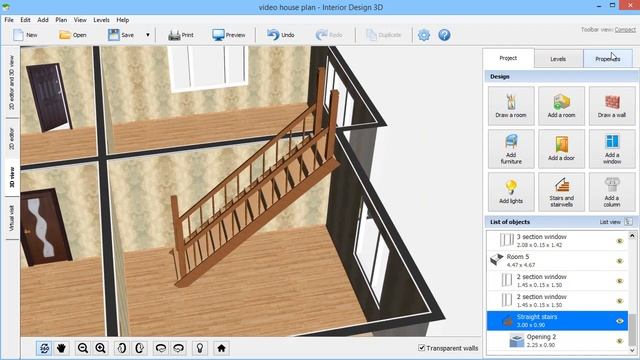Switch to the Properties tab
Image resolution: width=640 pixels, height=360 pixels.
tap(608, 59)
